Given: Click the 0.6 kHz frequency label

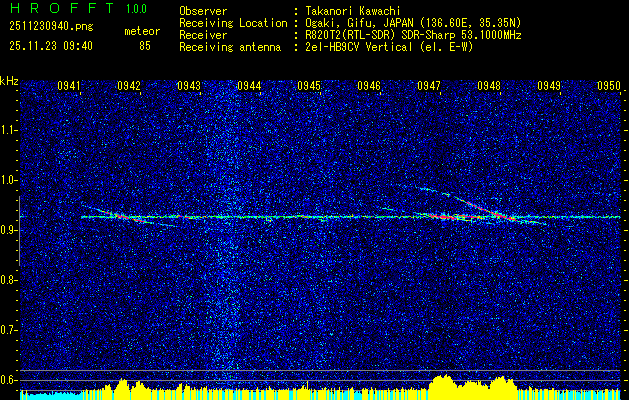Looking at the screenshot, I should click(x=9, y=380).
